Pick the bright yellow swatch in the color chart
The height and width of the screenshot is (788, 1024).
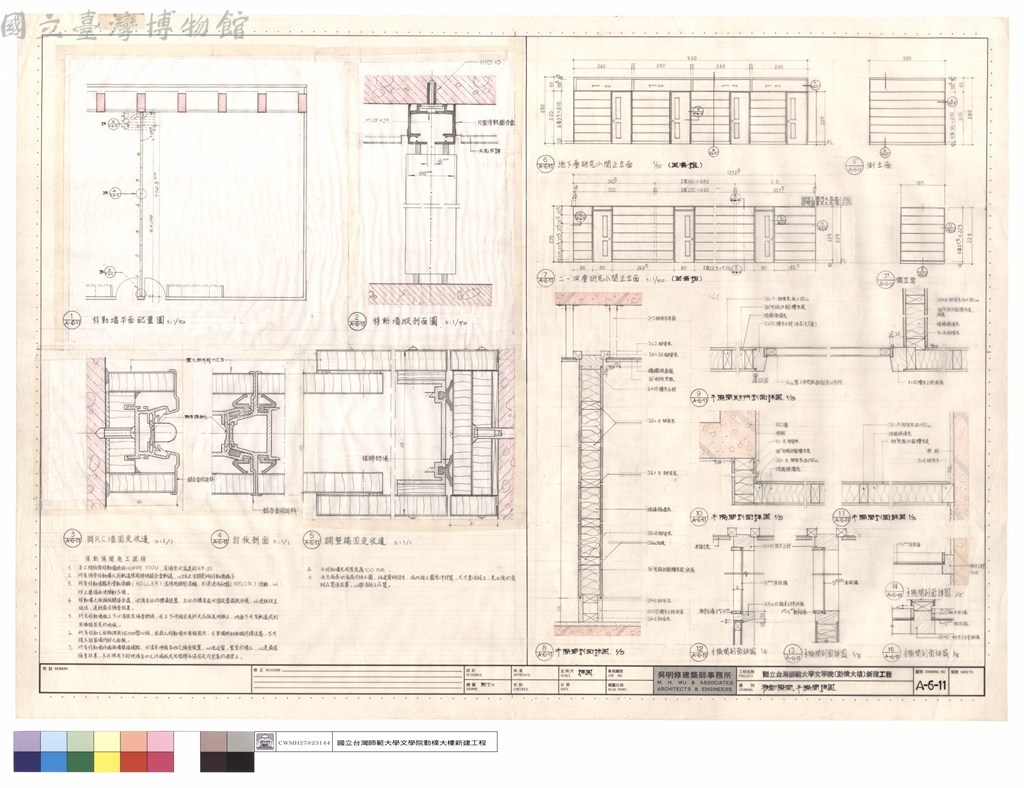107,762
